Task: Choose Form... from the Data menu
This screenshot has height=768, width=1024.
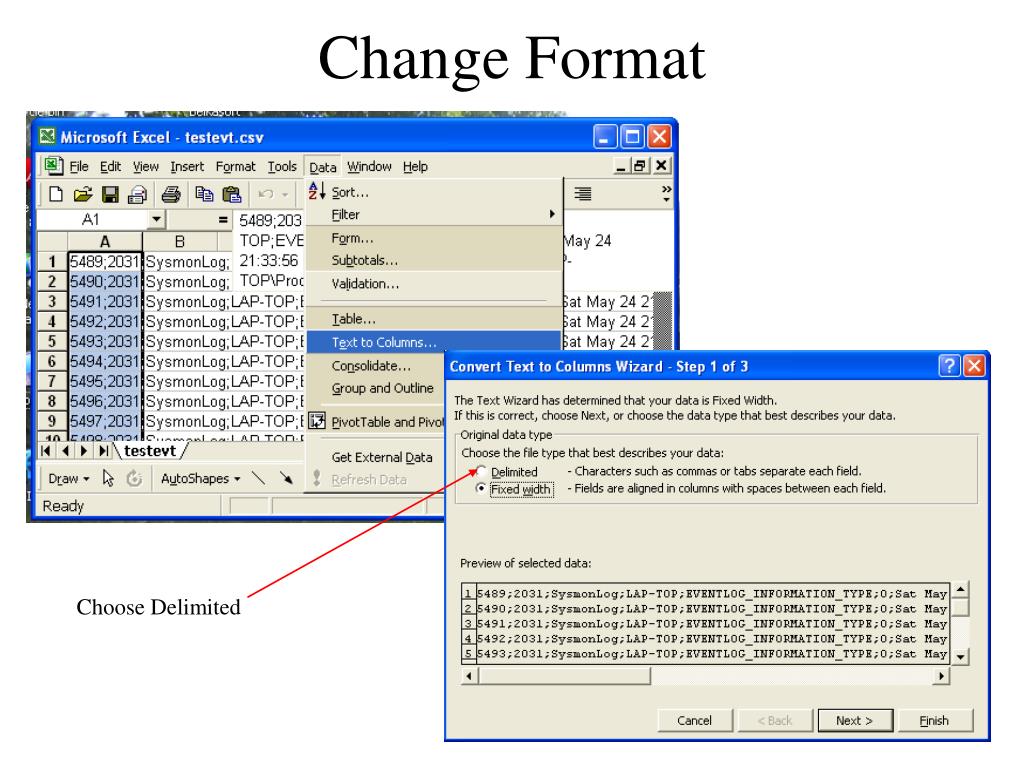Action: [x=434, y=238]
